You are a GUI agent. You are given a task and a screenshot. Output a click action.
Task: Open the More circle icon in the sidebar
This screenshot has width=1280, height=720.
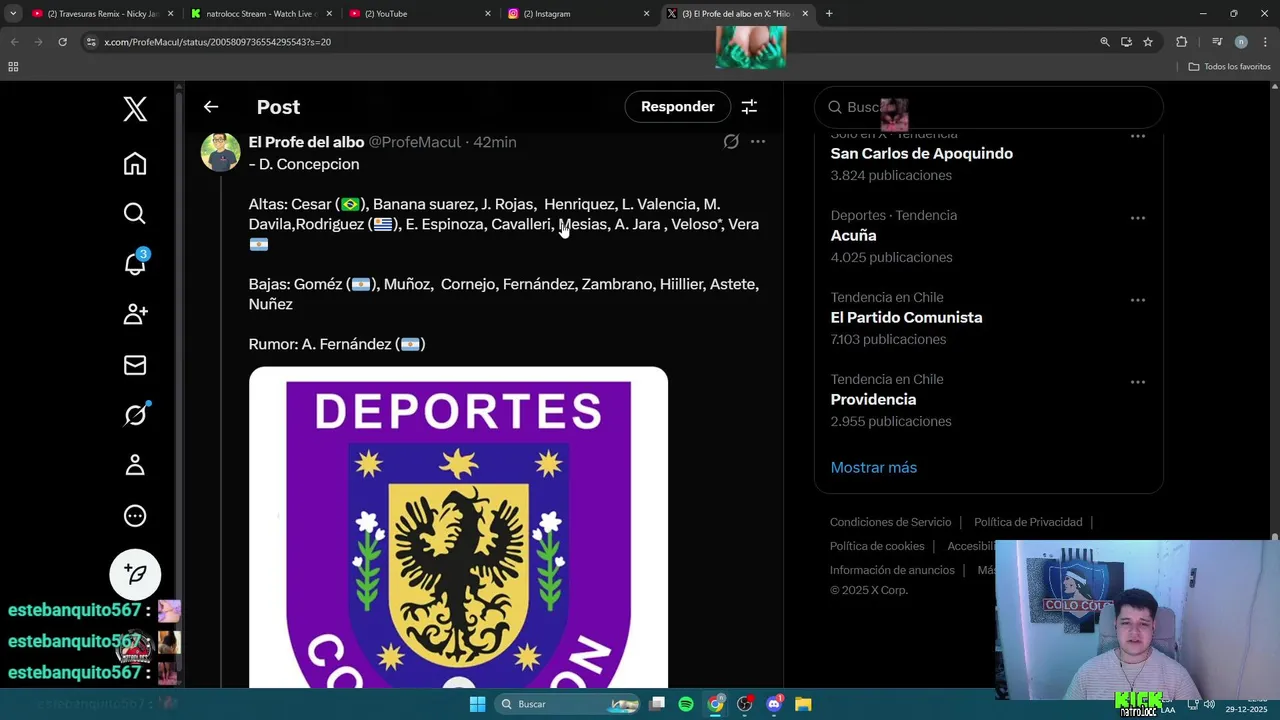[135, 516]
